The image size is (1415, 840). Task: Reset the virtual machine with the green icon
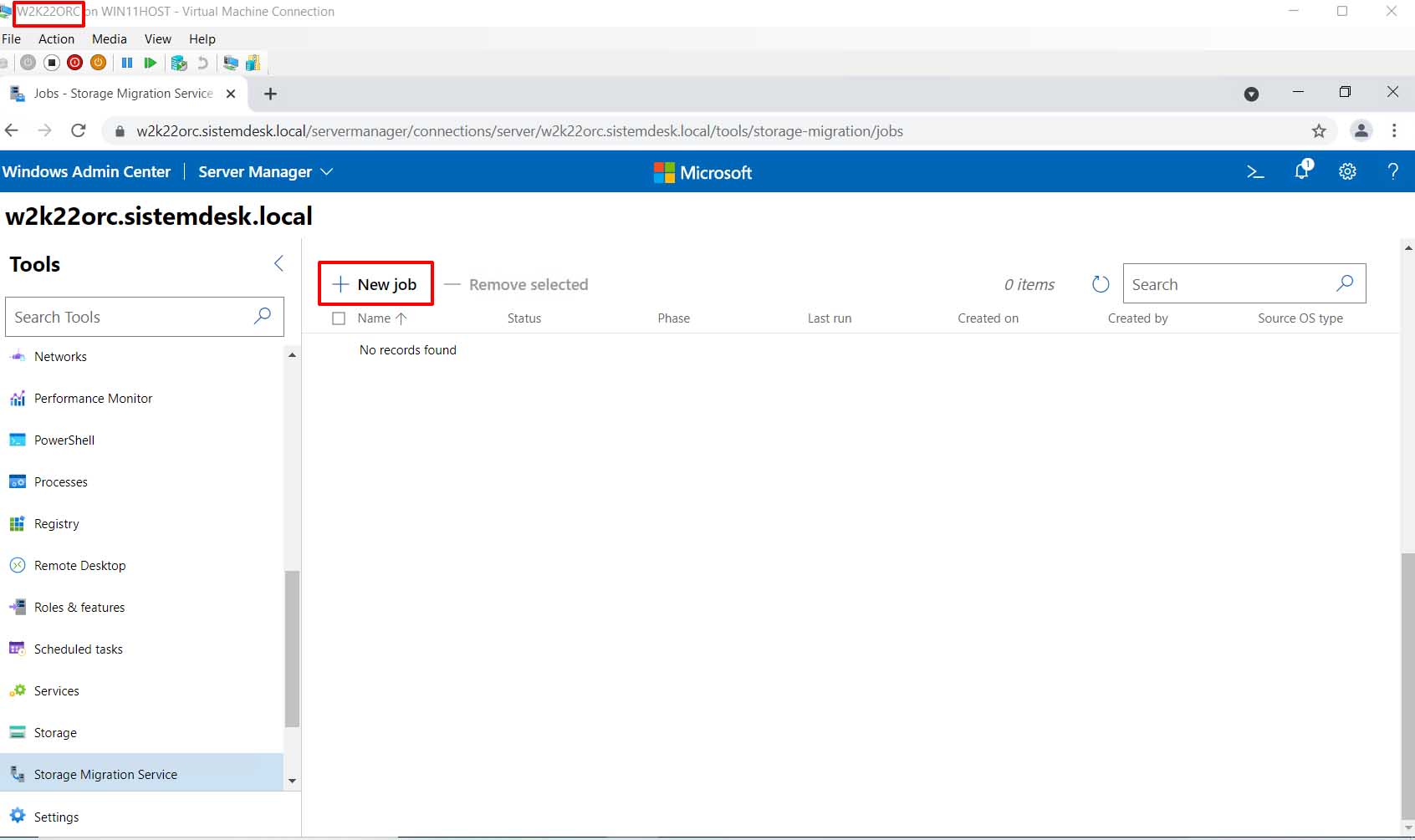coord(151,63)
